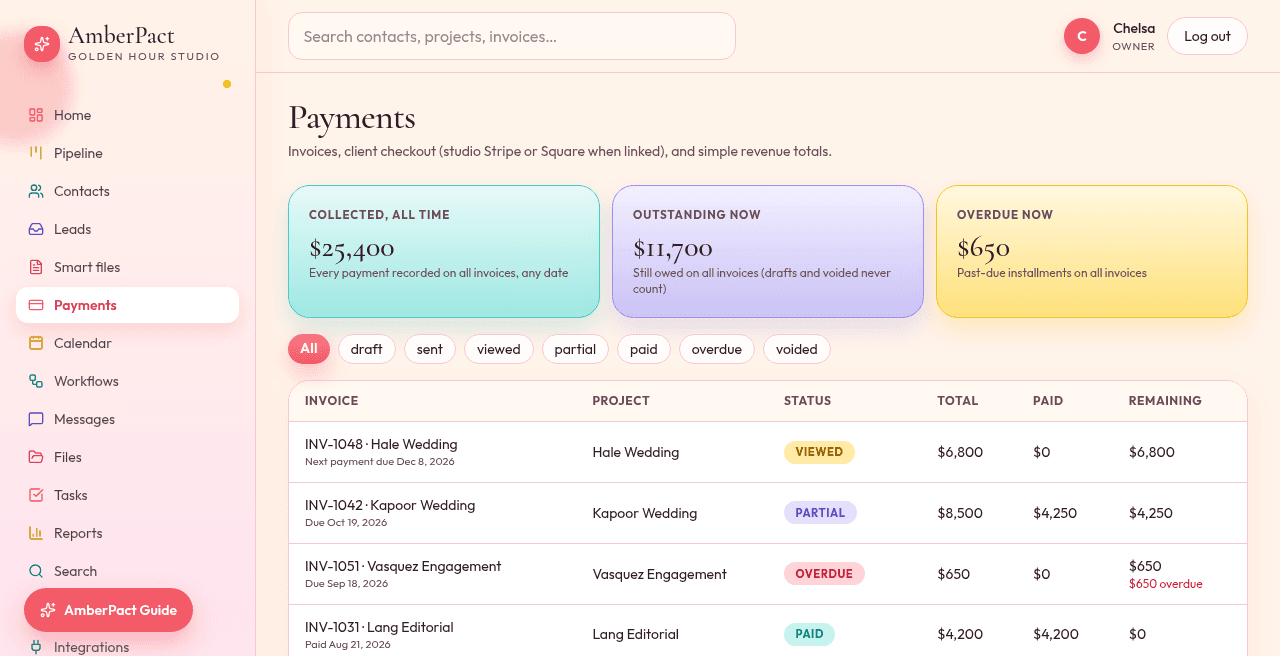This screenshot has height=656, width=1280.
Task: Filter invoices by overdue status
Action: pos(717,349)
